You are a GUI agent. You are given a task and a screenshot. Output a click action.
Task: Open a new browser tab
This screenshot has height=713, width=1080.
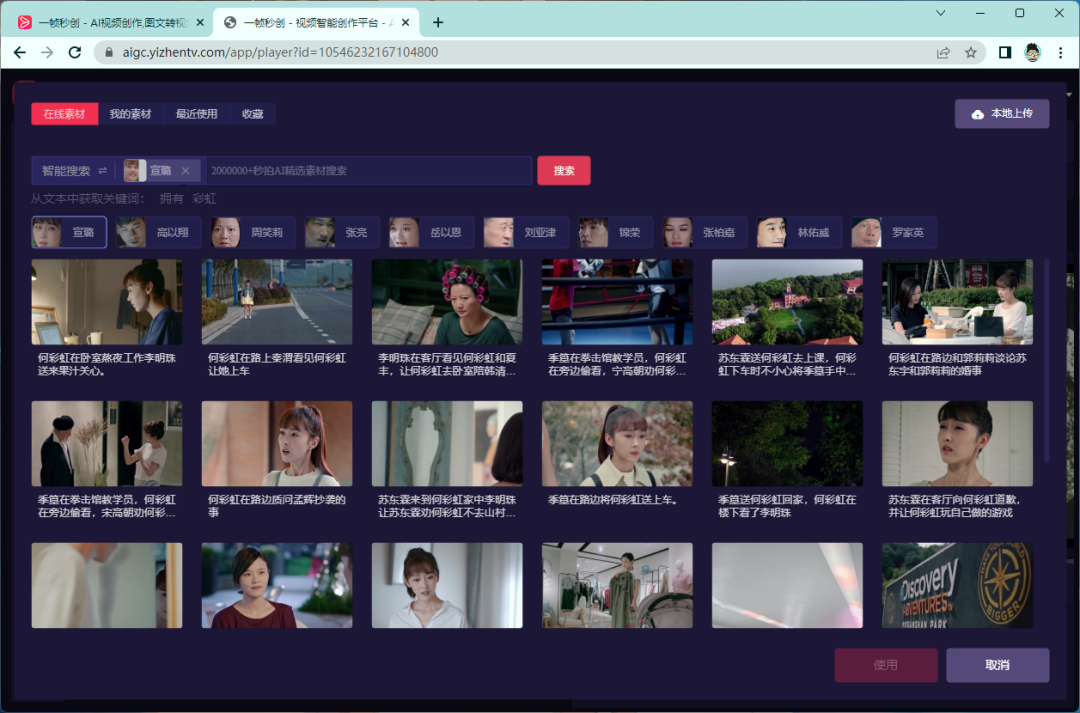(x=438, y=22)
